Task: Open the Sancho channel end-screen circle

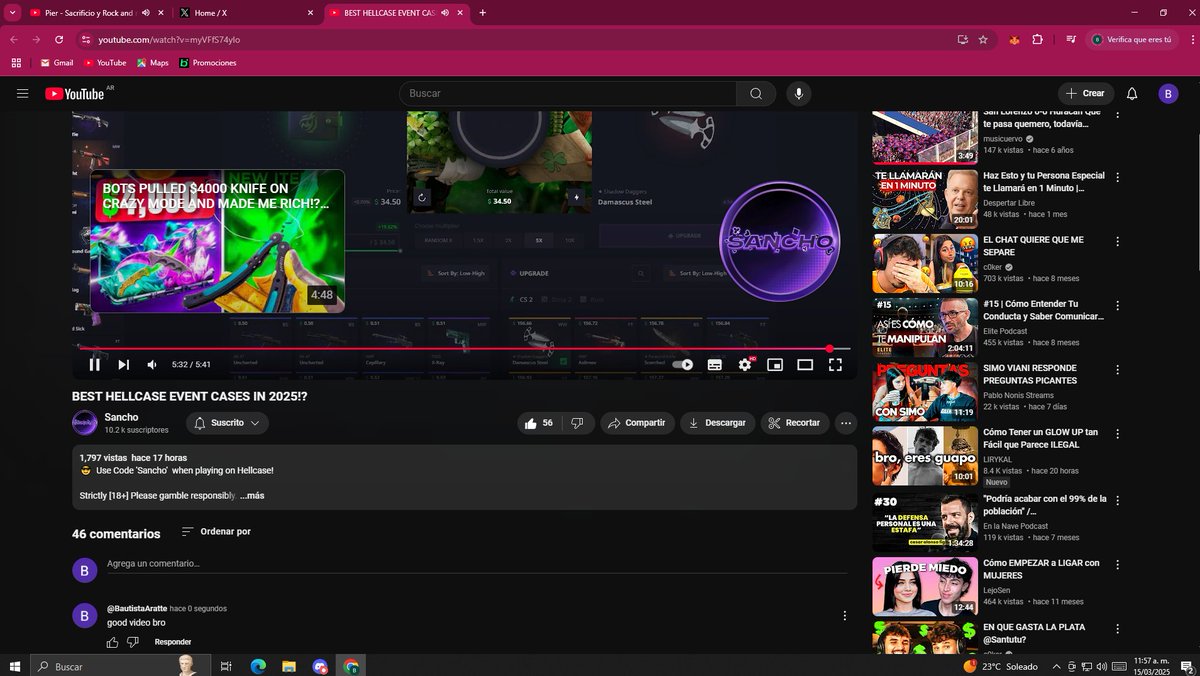Action: pyautogui.click(x=780, y=241)
